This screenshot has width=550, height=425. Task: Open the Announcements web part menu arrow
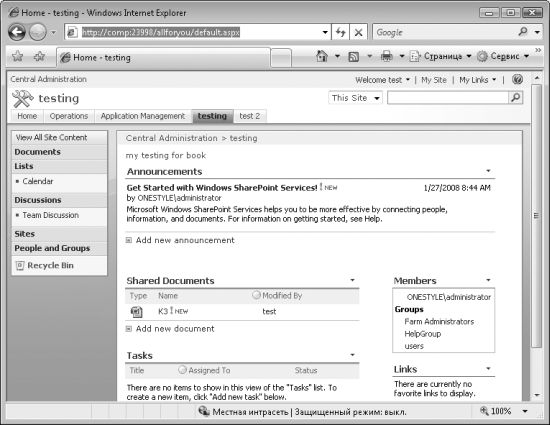pyautogui.click(x=488, y=171)
